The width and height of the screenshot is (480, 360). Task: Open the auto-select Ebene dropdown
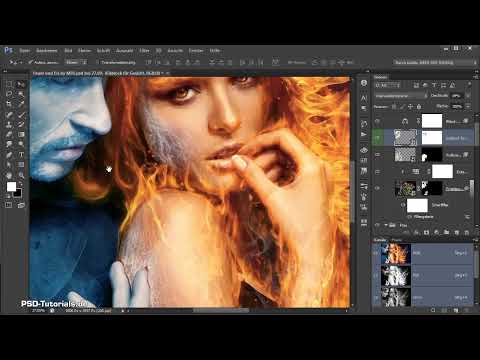(76, 62)
